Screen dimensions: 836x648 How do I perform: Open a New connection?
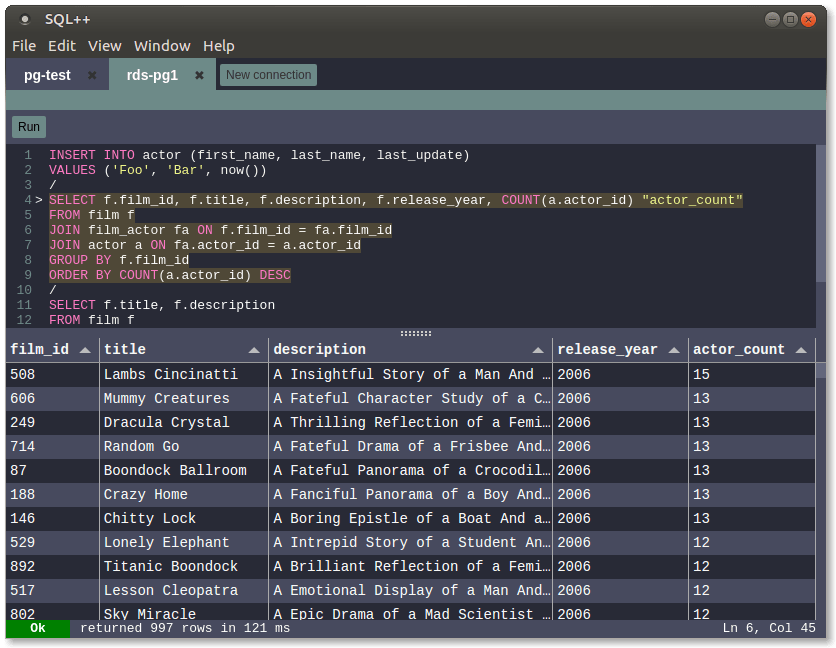[268, 75]
